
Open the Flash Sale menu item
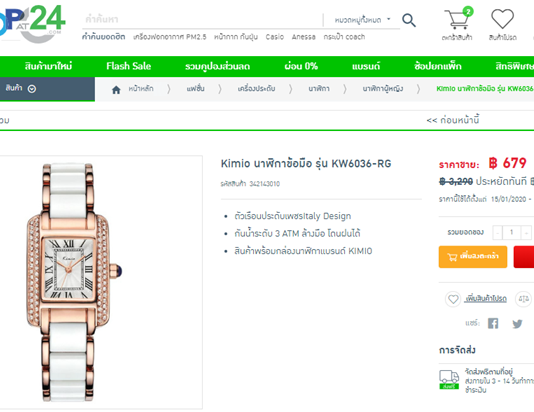click(128, 66)
